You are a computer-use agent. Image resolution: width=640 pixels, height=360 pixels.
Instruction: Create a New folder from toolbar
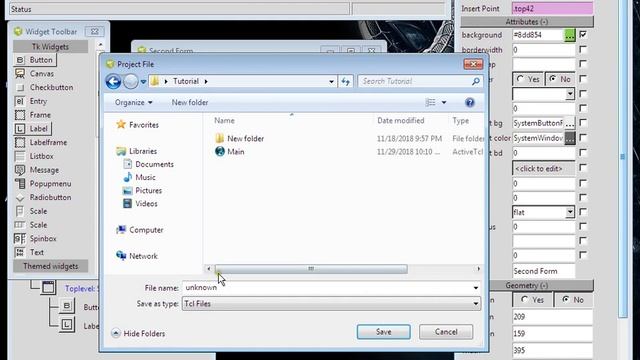click(190, 102)
